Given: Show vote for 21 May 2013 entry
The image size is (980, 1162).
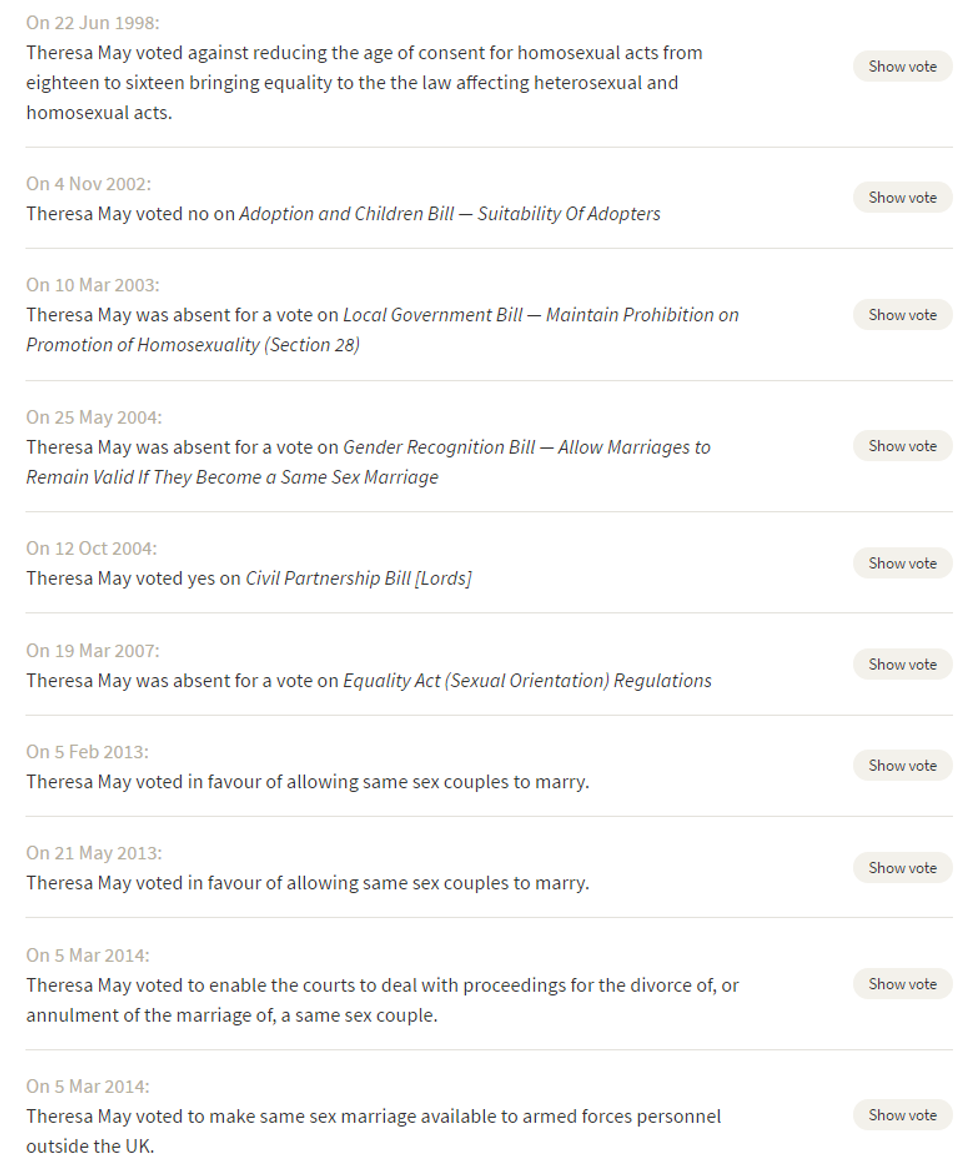Looking at the screenshot, I should (x=902, y=868).
